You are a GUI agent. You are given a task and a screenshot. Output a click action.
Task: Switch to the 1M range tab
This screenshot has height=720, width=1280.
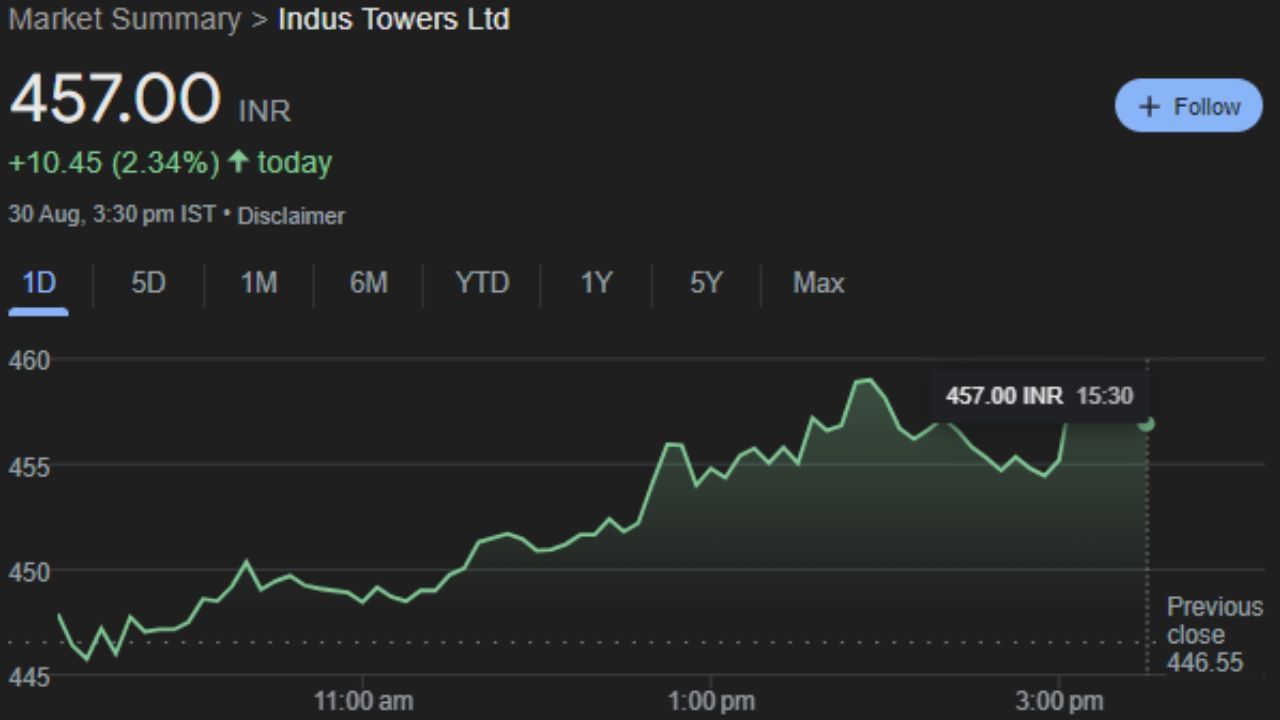259,283
